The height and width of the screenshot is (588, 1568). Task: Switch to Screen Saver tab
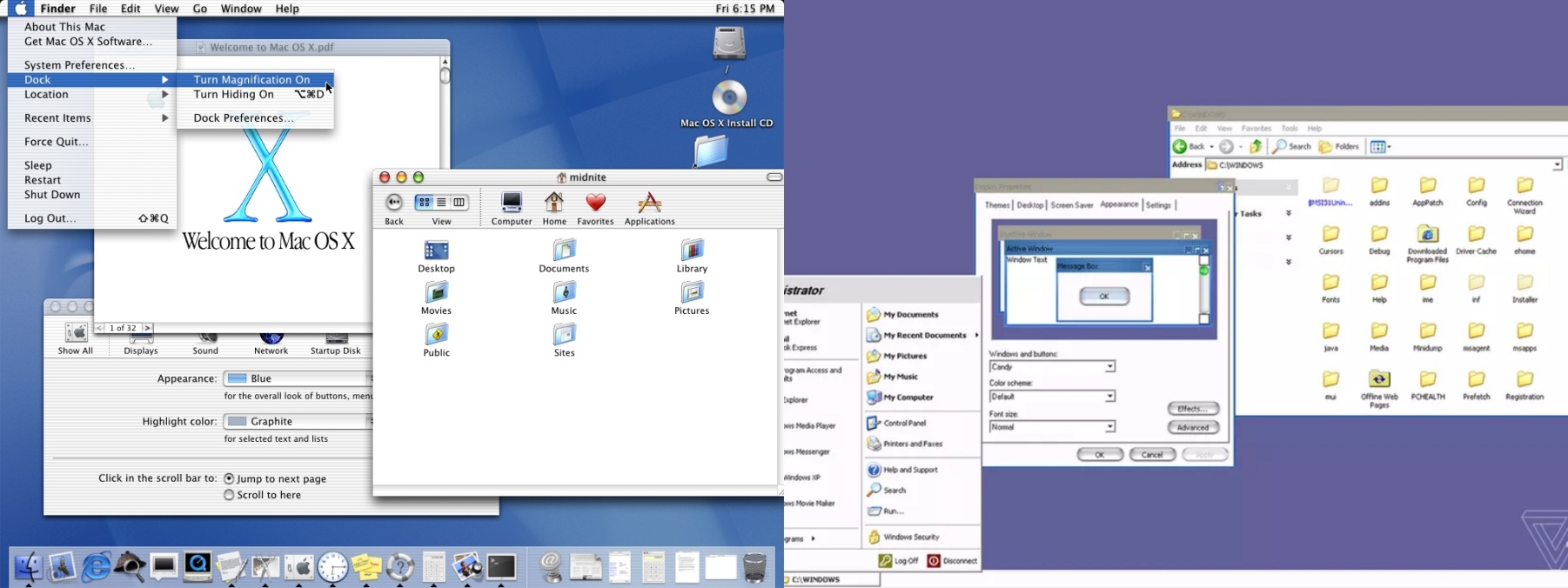[x=1071, y=205]
